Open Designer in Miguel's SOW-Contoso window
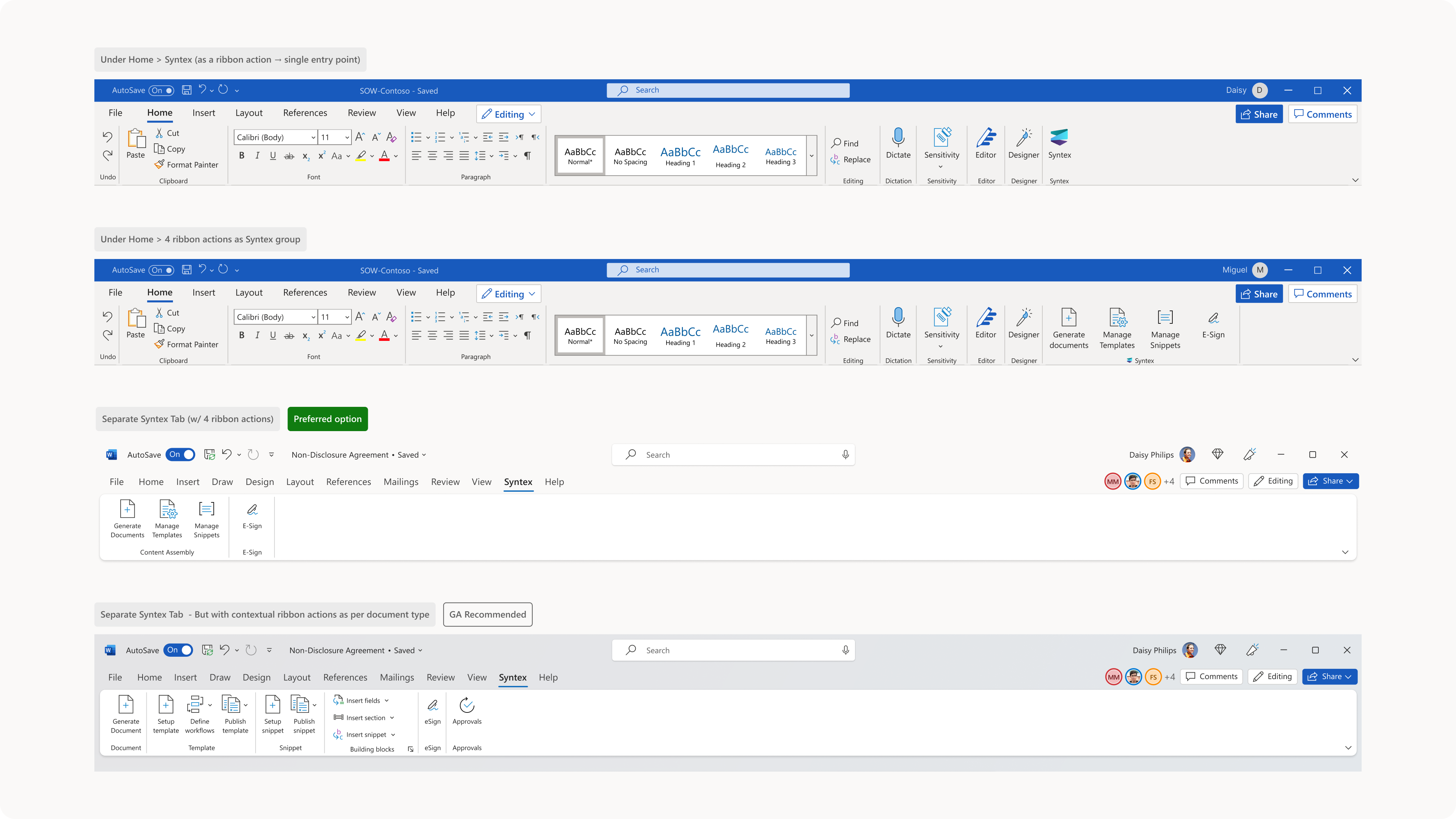Screen dimensions: 1456x819 1024,324
